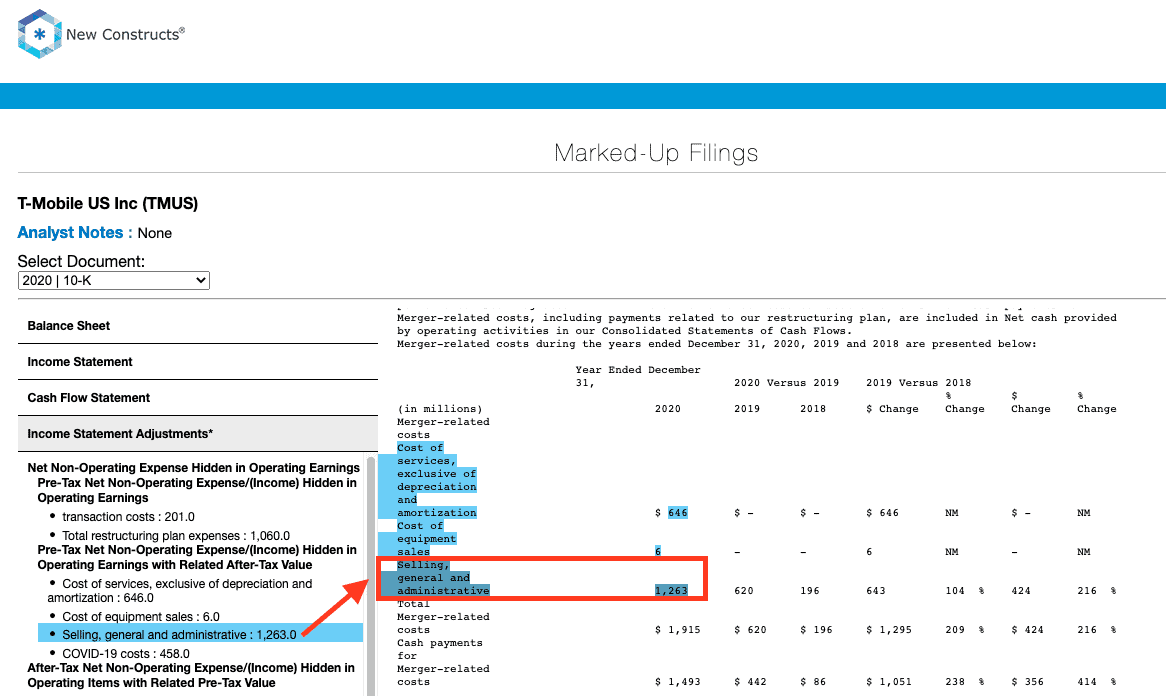Click the 2018 column header
This screenshot has height=696, width=1166.
(813, 409)
